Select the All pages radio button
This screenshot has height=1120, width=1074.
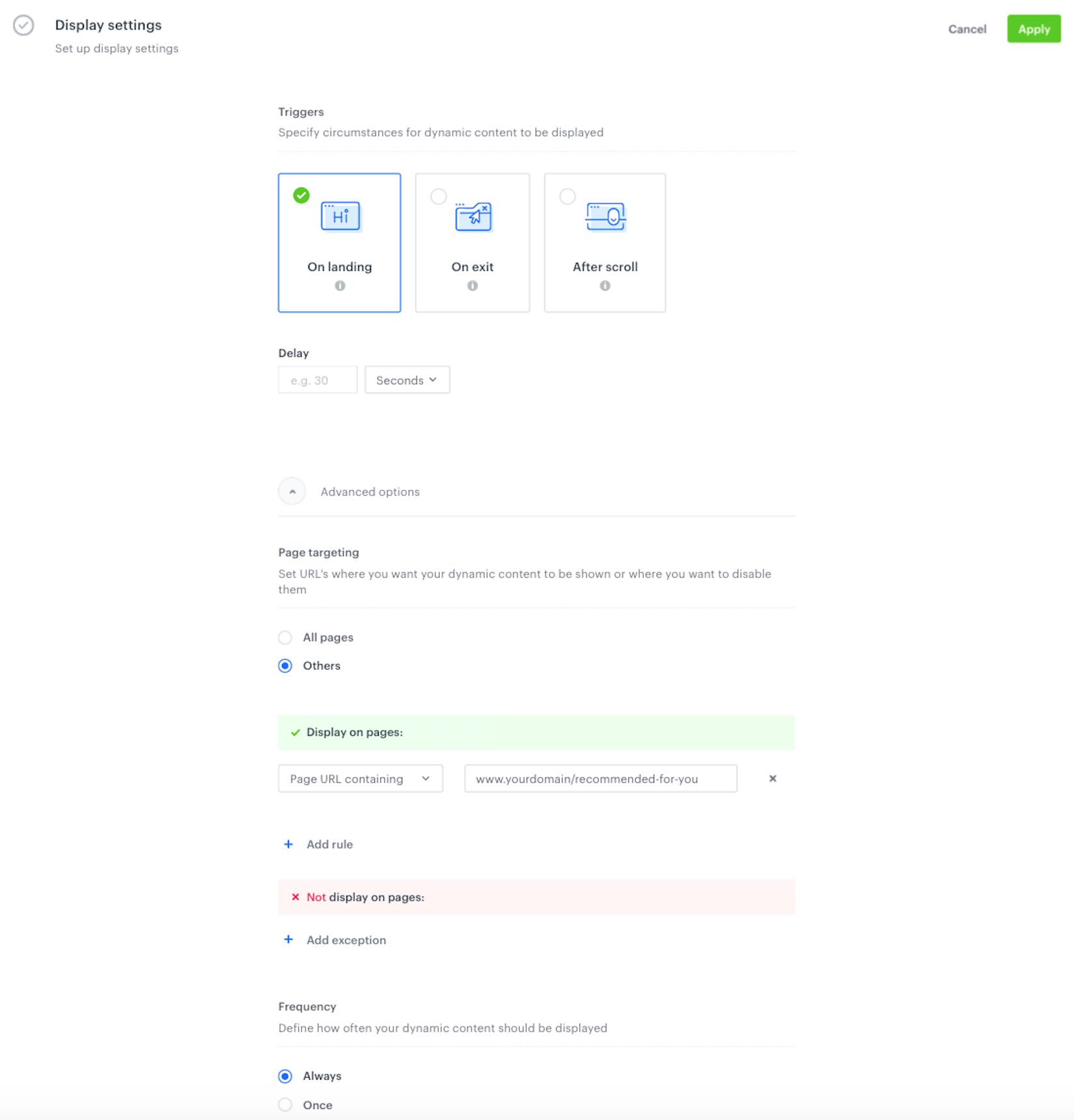[284, 637]
